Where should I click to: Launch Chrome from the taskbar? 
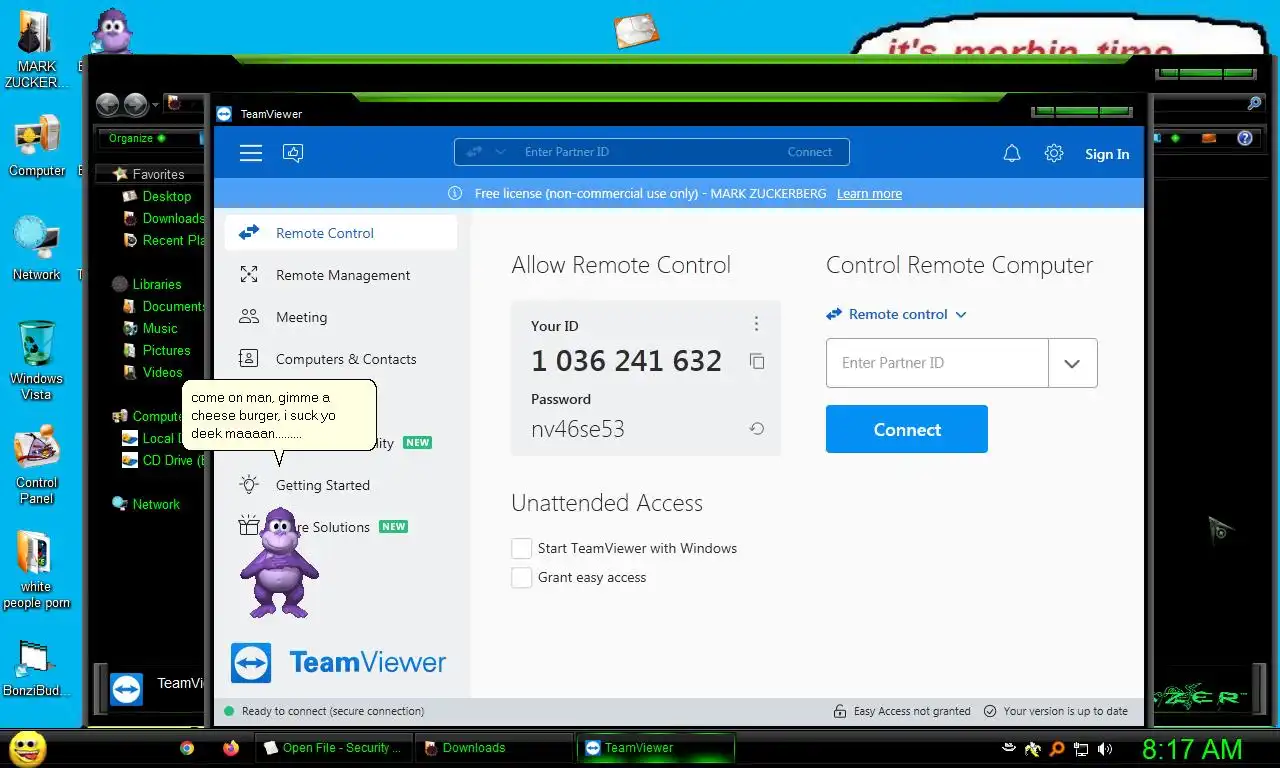(x=187, y=747)
